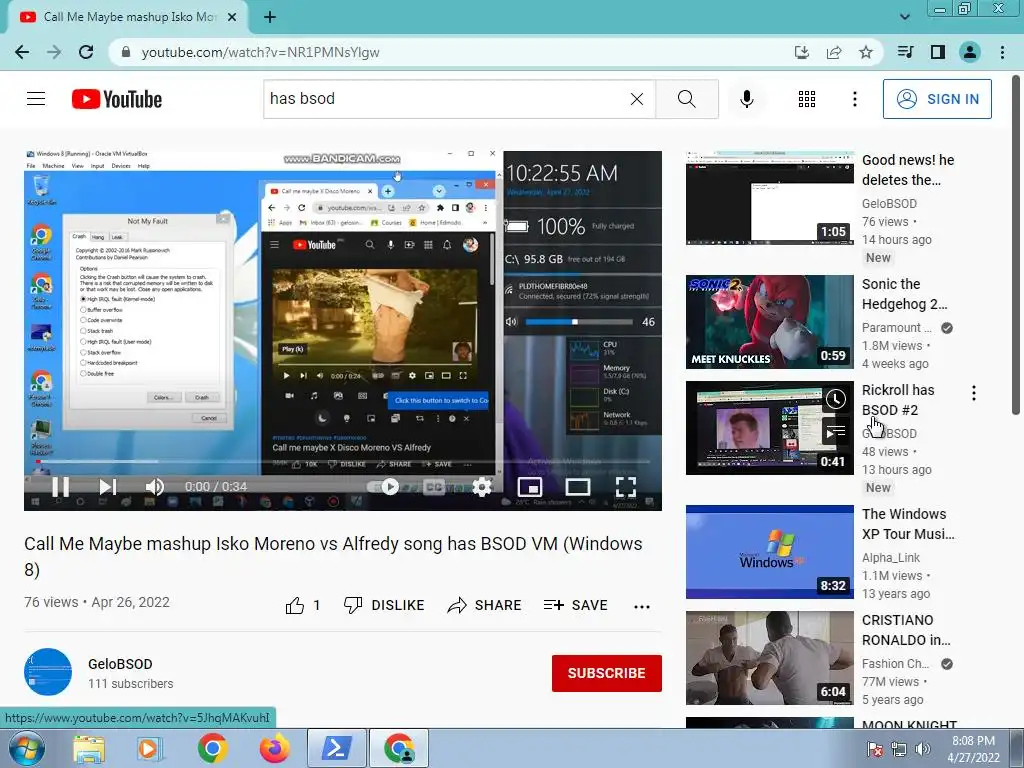Open more actions under the video
Image resolution: width=1024 pixels, height=768 pixels.
(x=642, y=606)
